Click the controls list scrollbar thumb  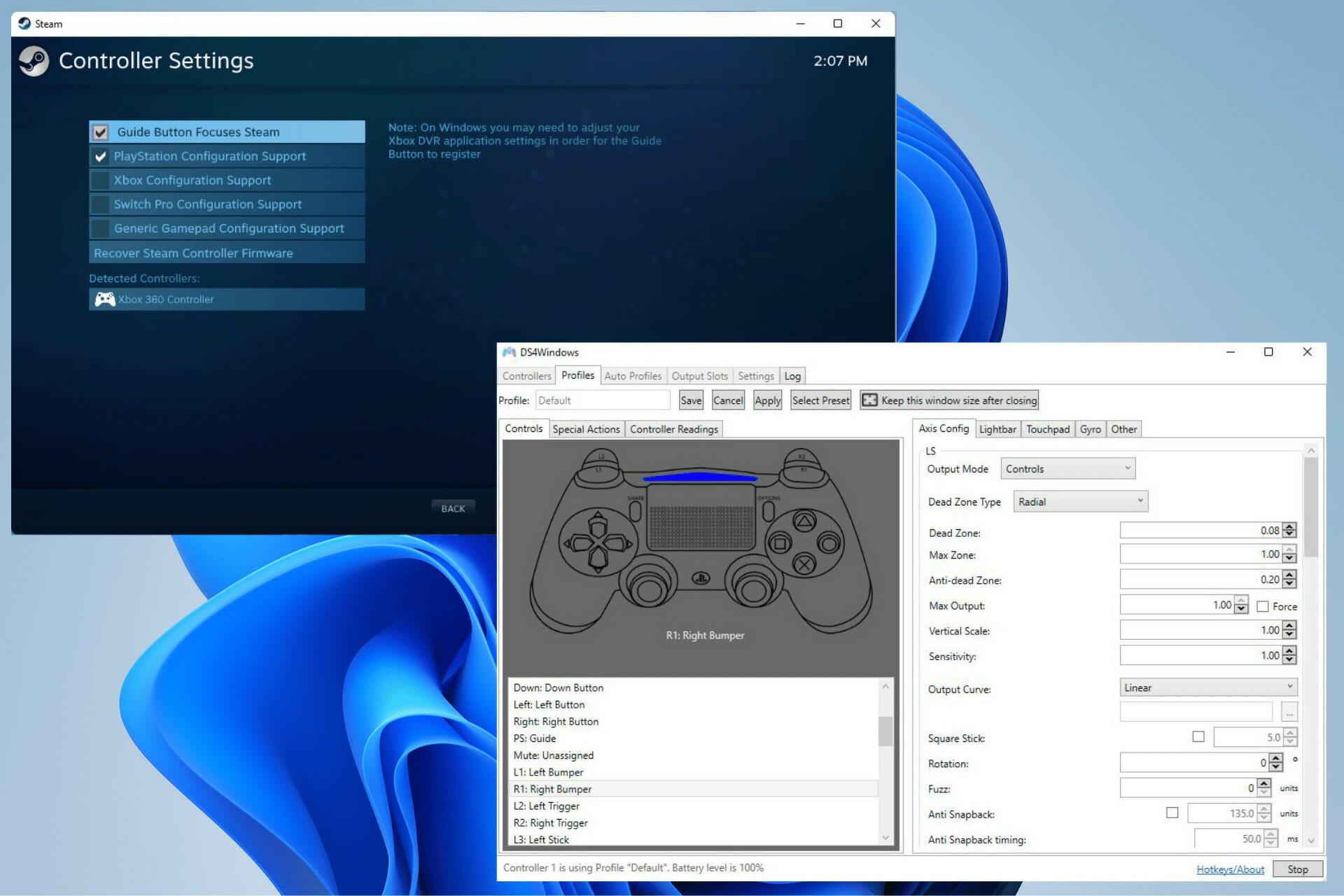tap(885, 731)
